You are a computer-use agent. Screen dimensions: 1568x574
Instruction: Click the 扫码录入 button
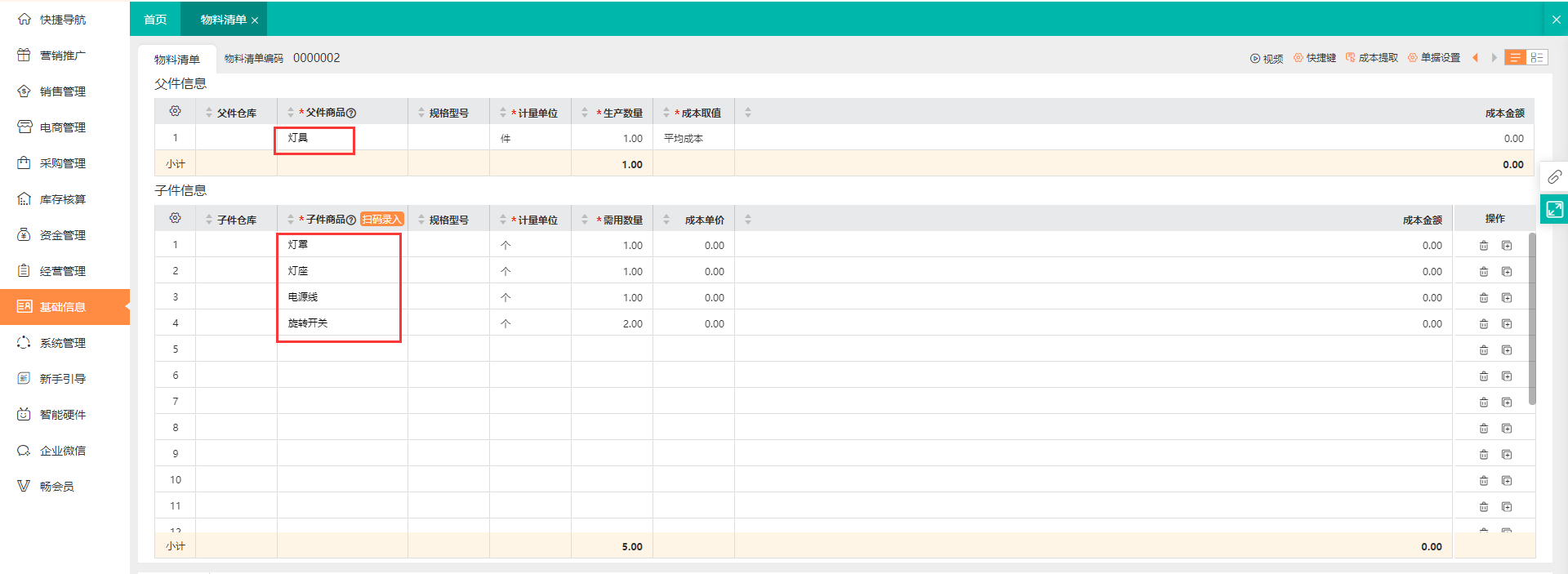coord(382,220)
